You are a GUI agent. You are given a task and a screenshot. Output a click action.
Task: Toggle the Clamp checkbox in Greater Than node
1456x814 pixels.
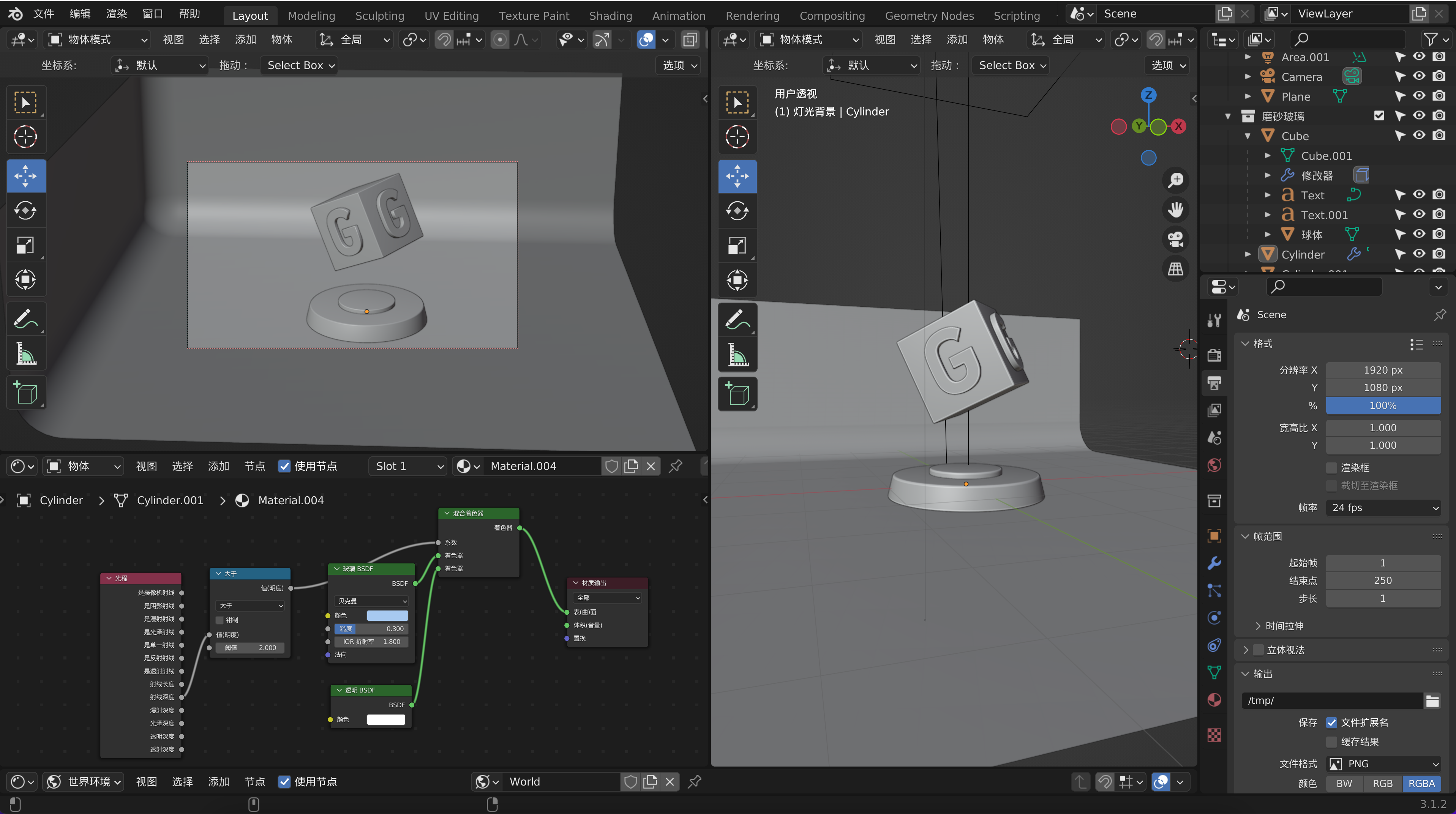pos(220,620)
